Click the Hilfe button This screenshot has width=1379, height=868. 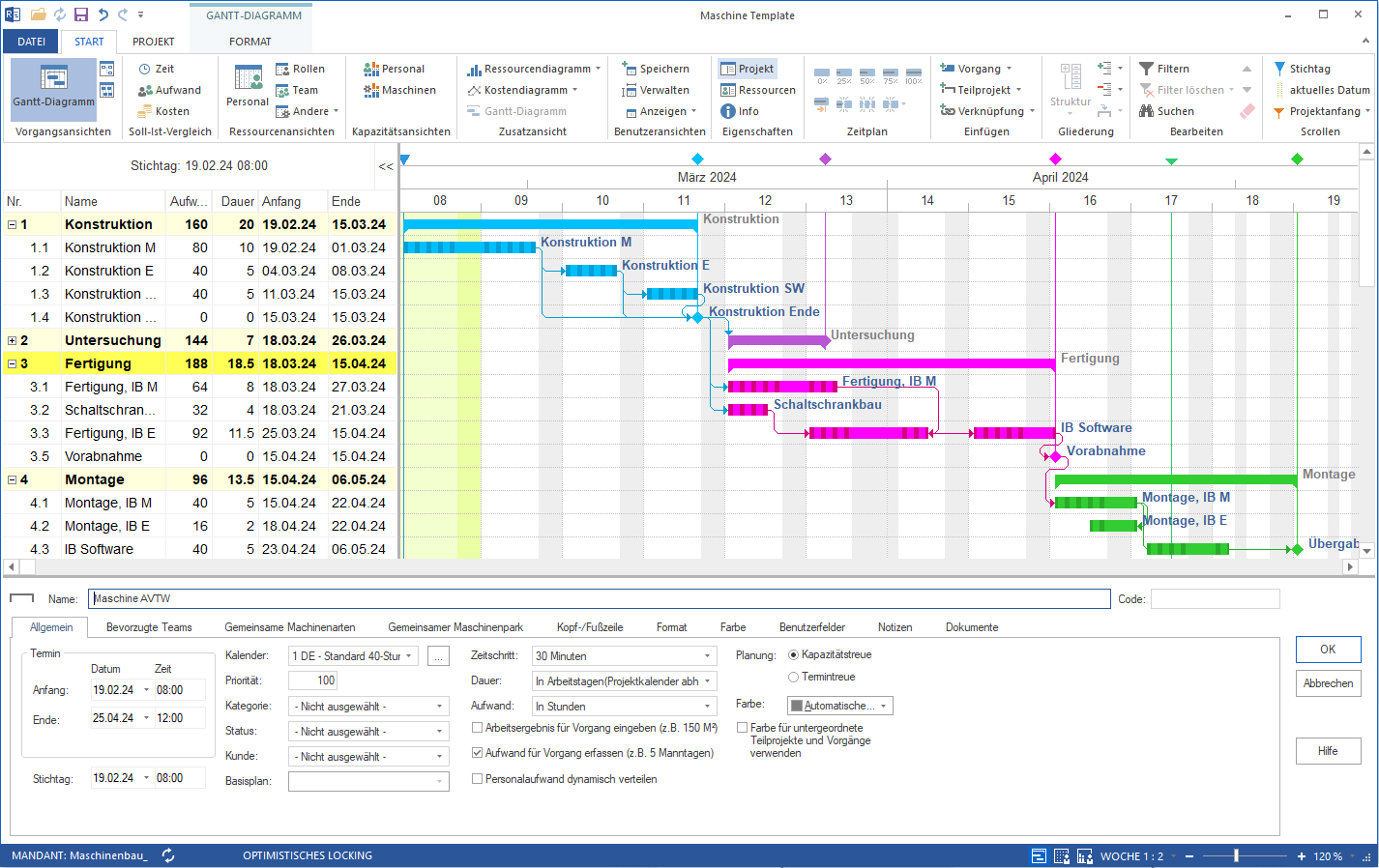click(x=1329, y=751)
